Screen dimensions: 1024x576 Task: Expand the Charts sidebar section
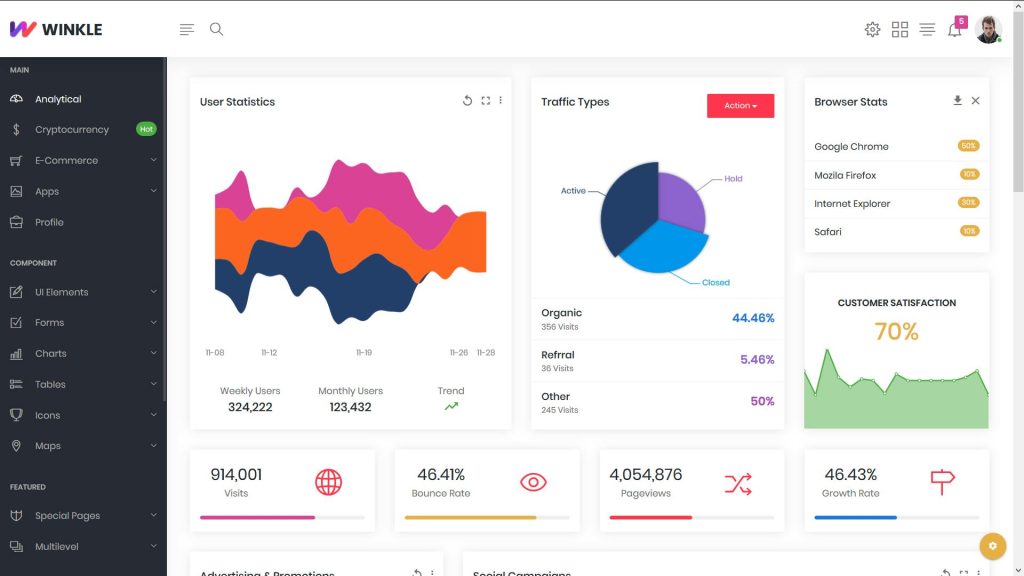point(48,353)
